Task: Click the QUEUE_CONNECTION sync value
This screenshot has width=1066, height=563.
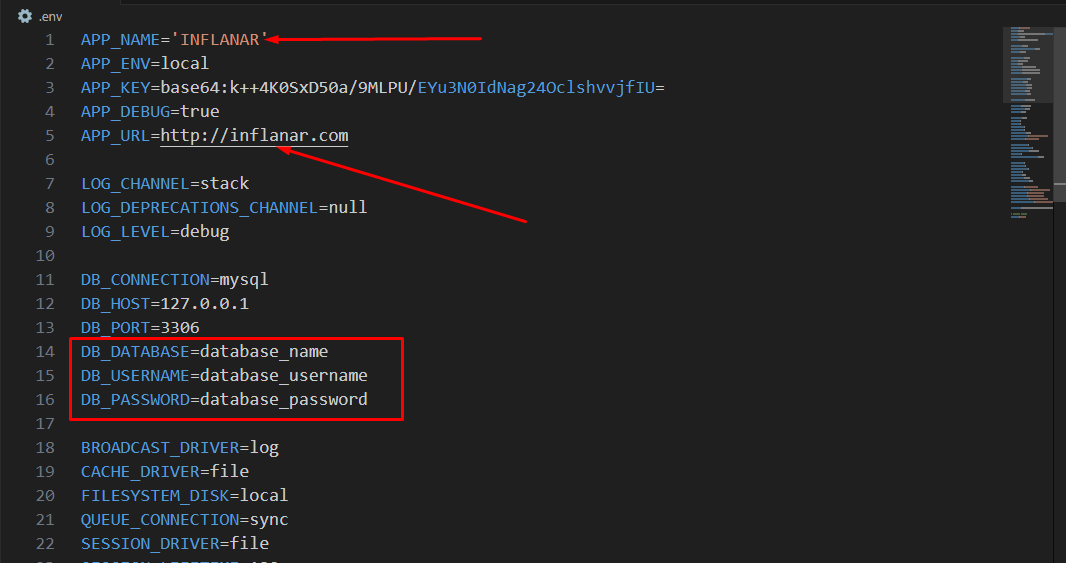Action: [x=269, y=520]
